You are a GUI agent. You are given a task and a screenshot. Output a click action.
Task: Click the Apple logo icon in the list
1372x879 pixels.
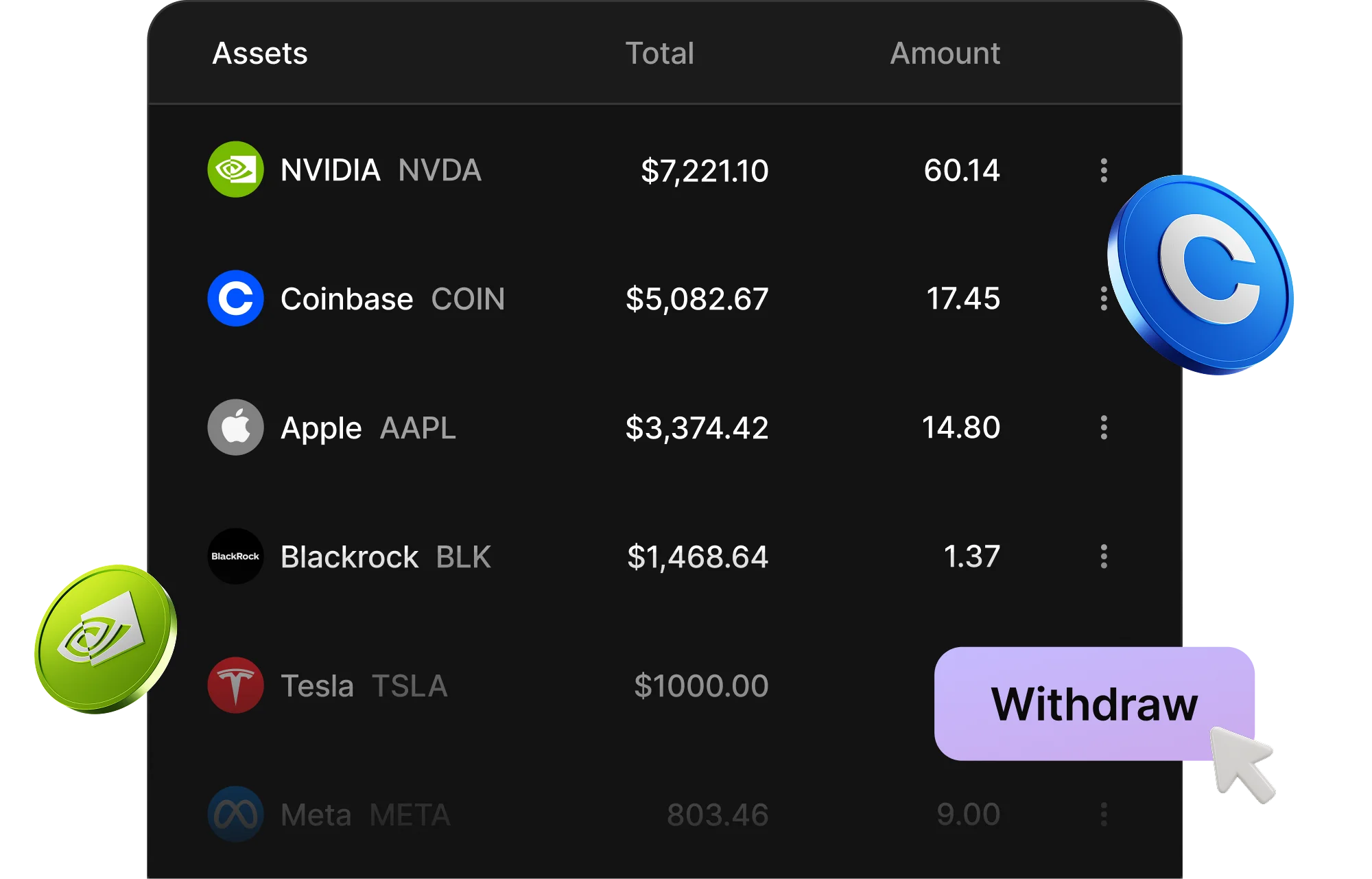point(235,427)
